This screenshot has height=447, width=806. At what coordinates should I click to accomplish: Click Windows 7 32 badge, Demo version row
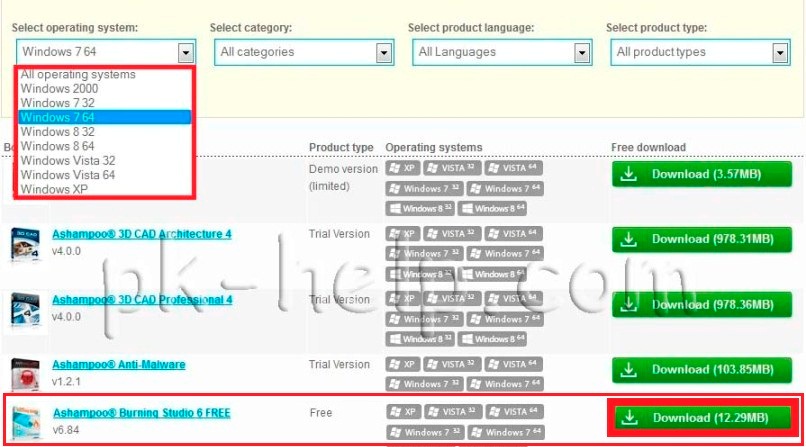tap(424, 189)
